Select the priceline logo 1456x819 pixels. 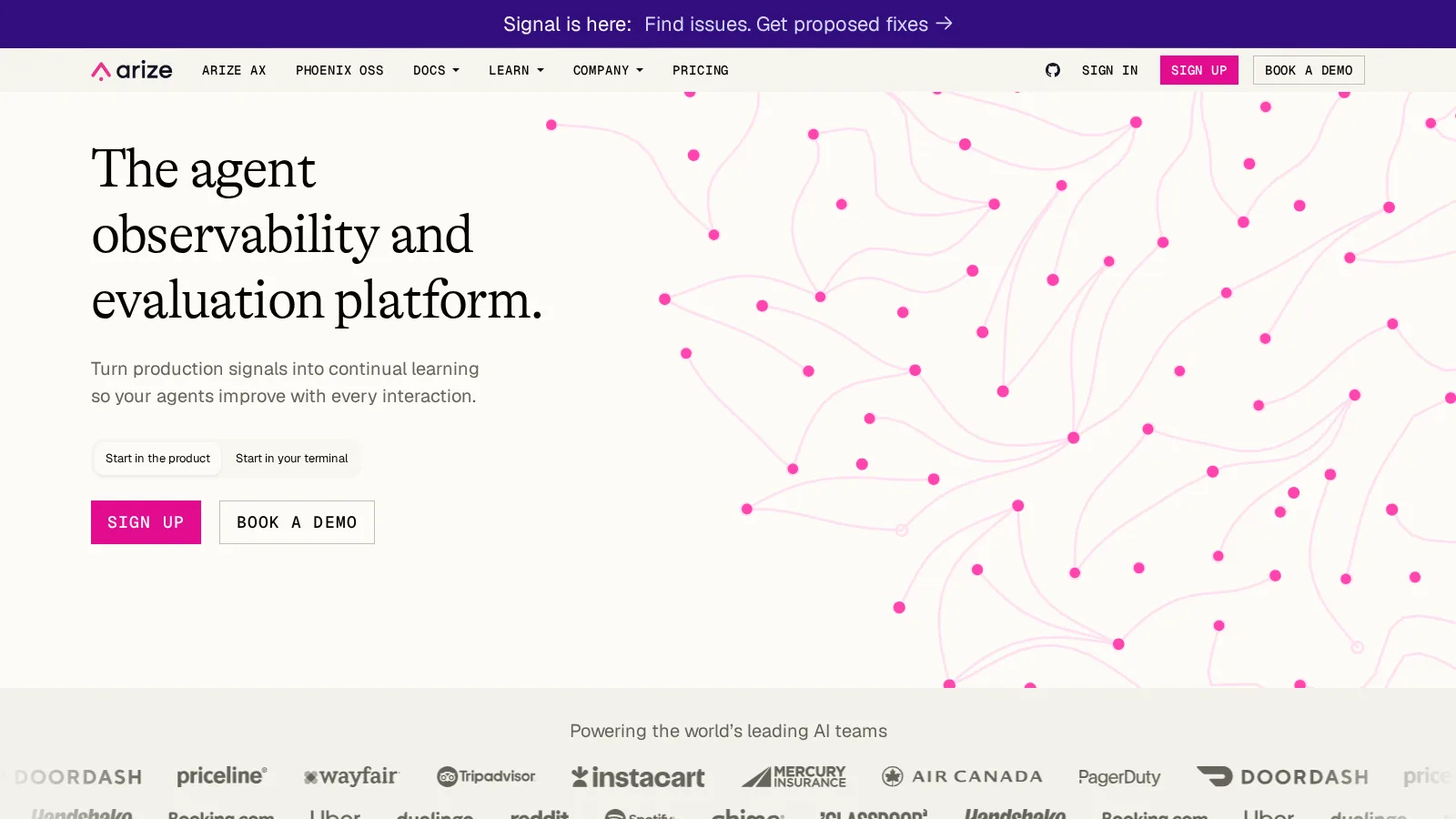click(222, 776)
